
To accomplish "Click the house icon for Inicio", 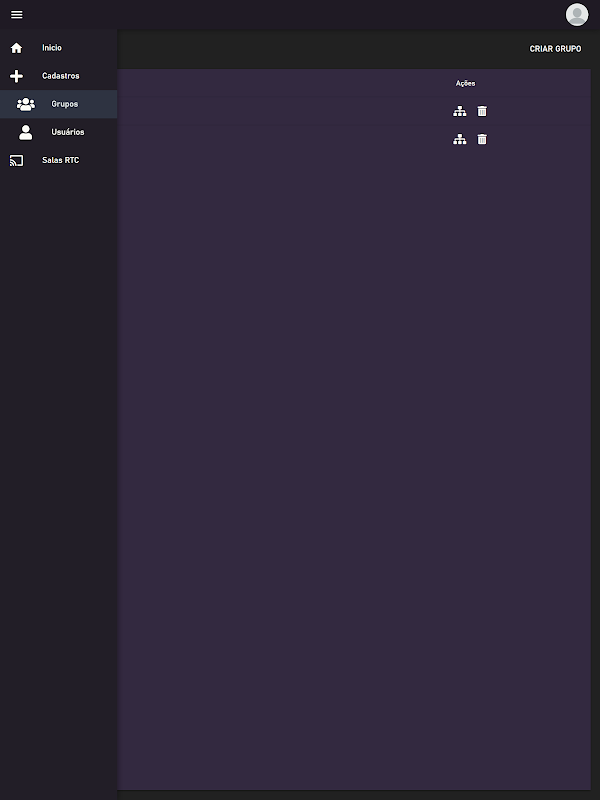I will click(x=16, y=48).
